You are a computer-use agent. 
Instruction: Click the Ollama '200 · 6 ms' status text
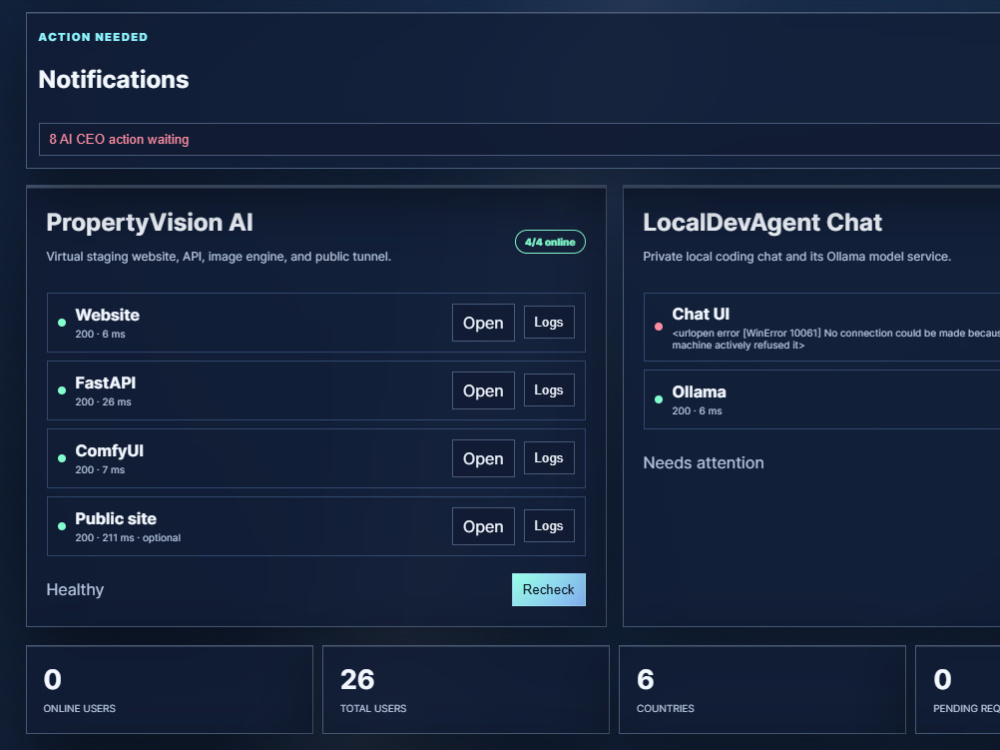[697, 411]
